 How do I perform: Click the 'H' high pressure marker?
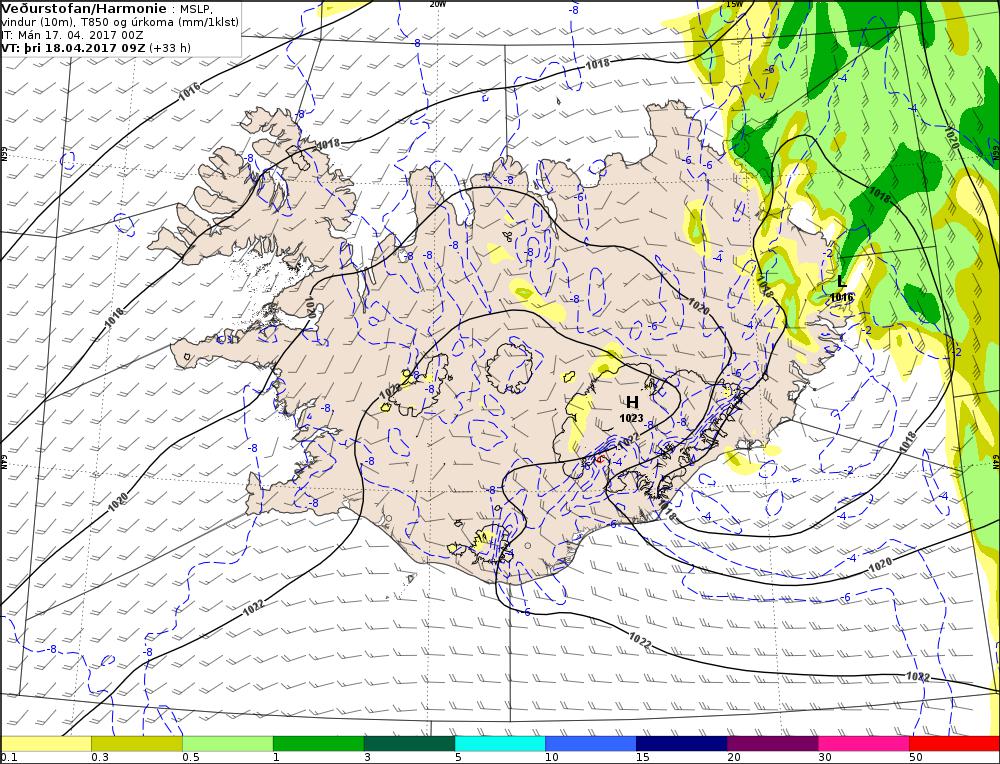coord(632,402)
